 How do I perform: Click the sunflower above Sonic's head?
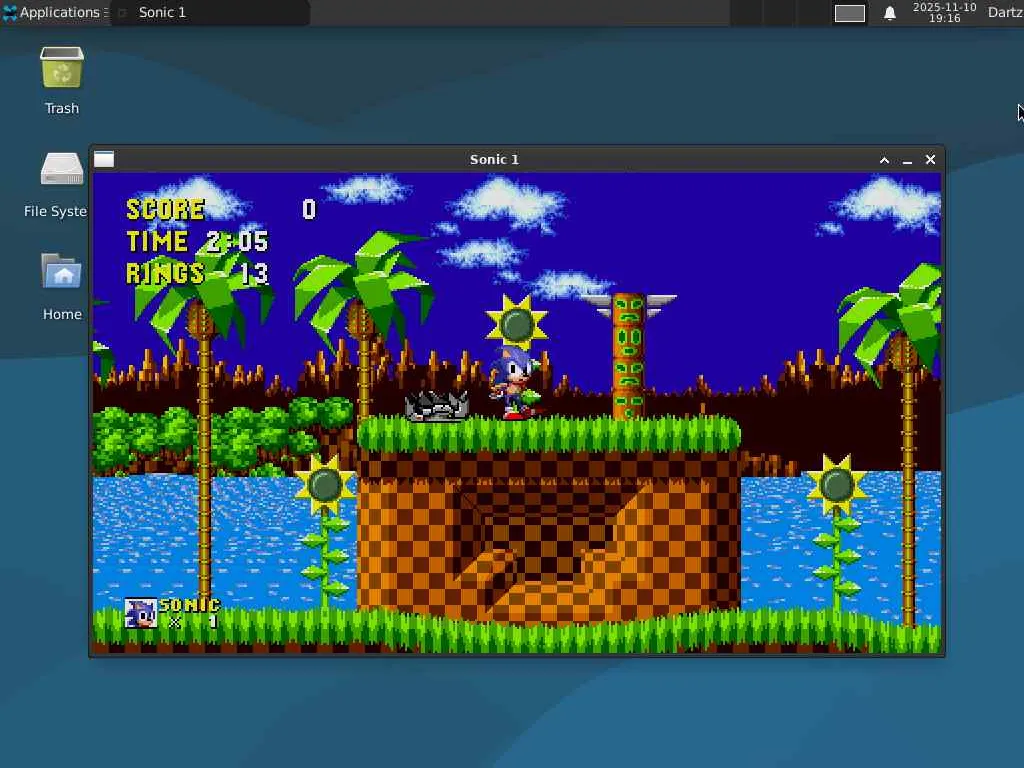click(517, 323)
